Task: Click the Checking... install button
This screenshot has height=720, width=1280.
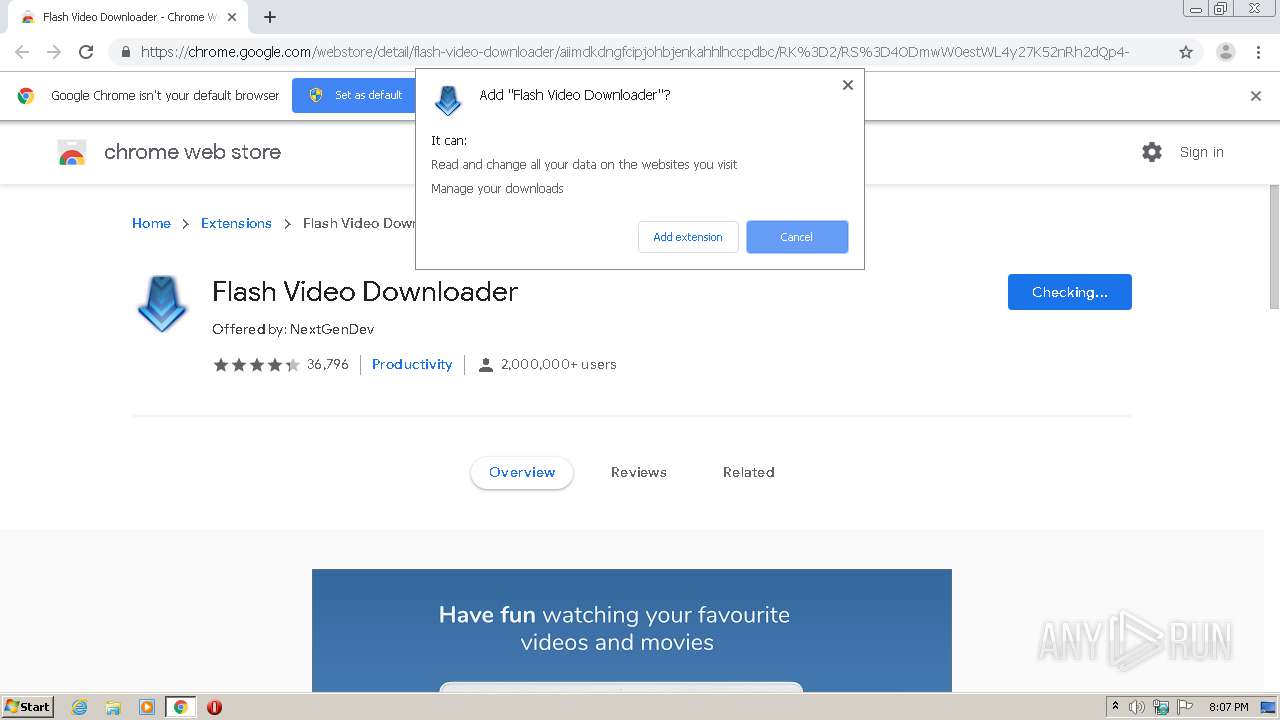Action: (1070, 292)
